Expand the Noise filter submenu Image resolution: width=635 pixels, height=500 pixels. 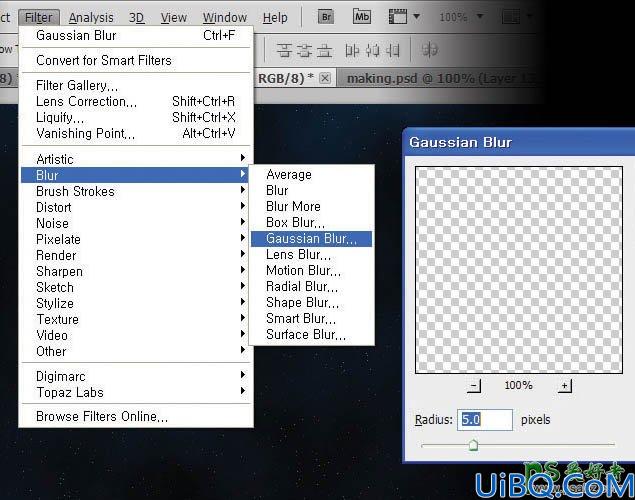point(136,223)
